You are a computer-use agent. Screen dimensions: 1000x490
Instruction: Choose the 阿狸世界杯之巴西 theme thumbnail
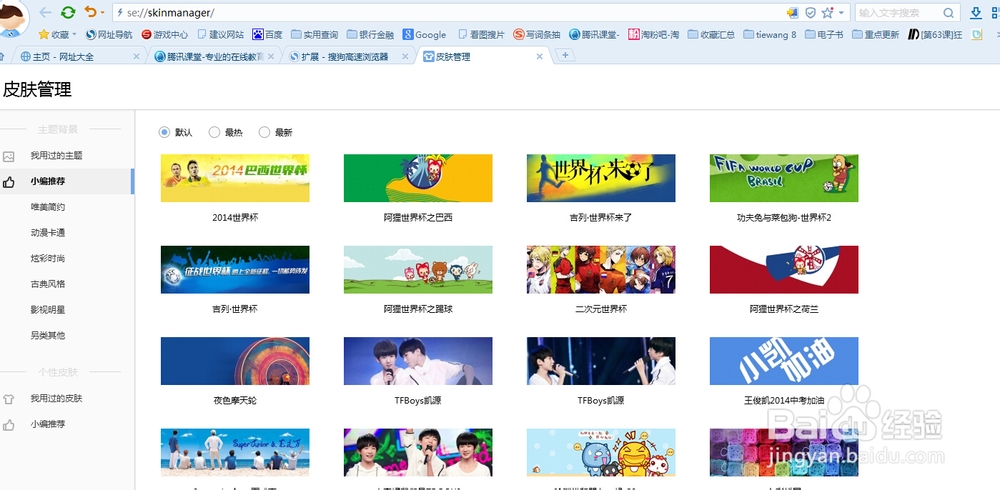pos(418,178)
